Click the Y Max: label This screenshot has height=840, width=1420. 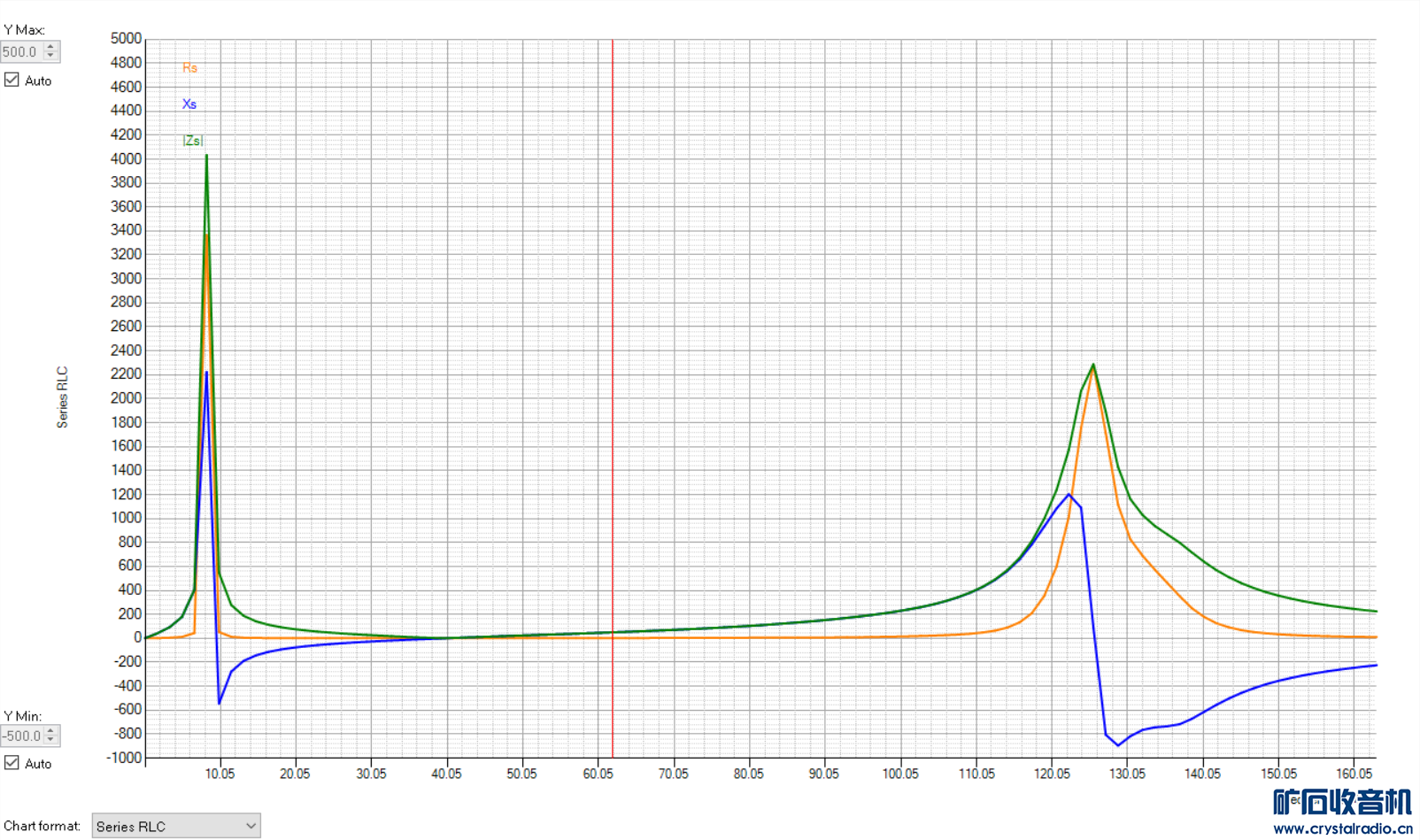coord(24,30)
